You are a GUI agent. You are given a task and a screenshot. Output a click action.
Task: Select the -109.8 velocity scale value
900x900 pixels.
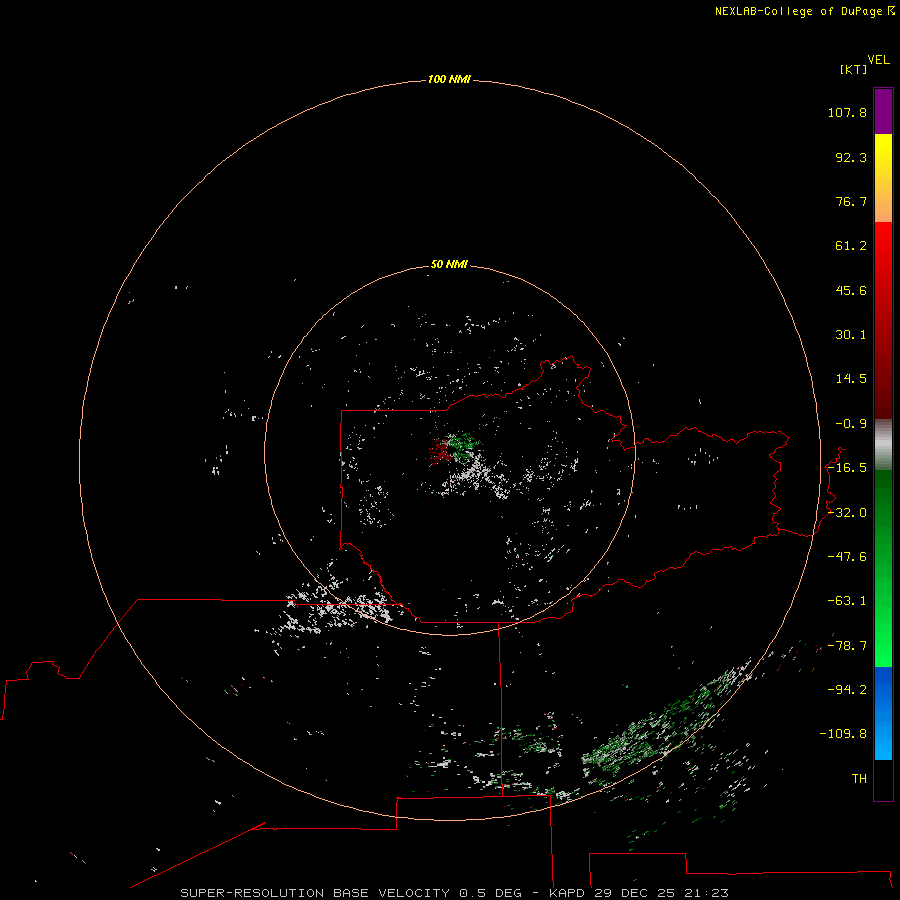[843, 734]
